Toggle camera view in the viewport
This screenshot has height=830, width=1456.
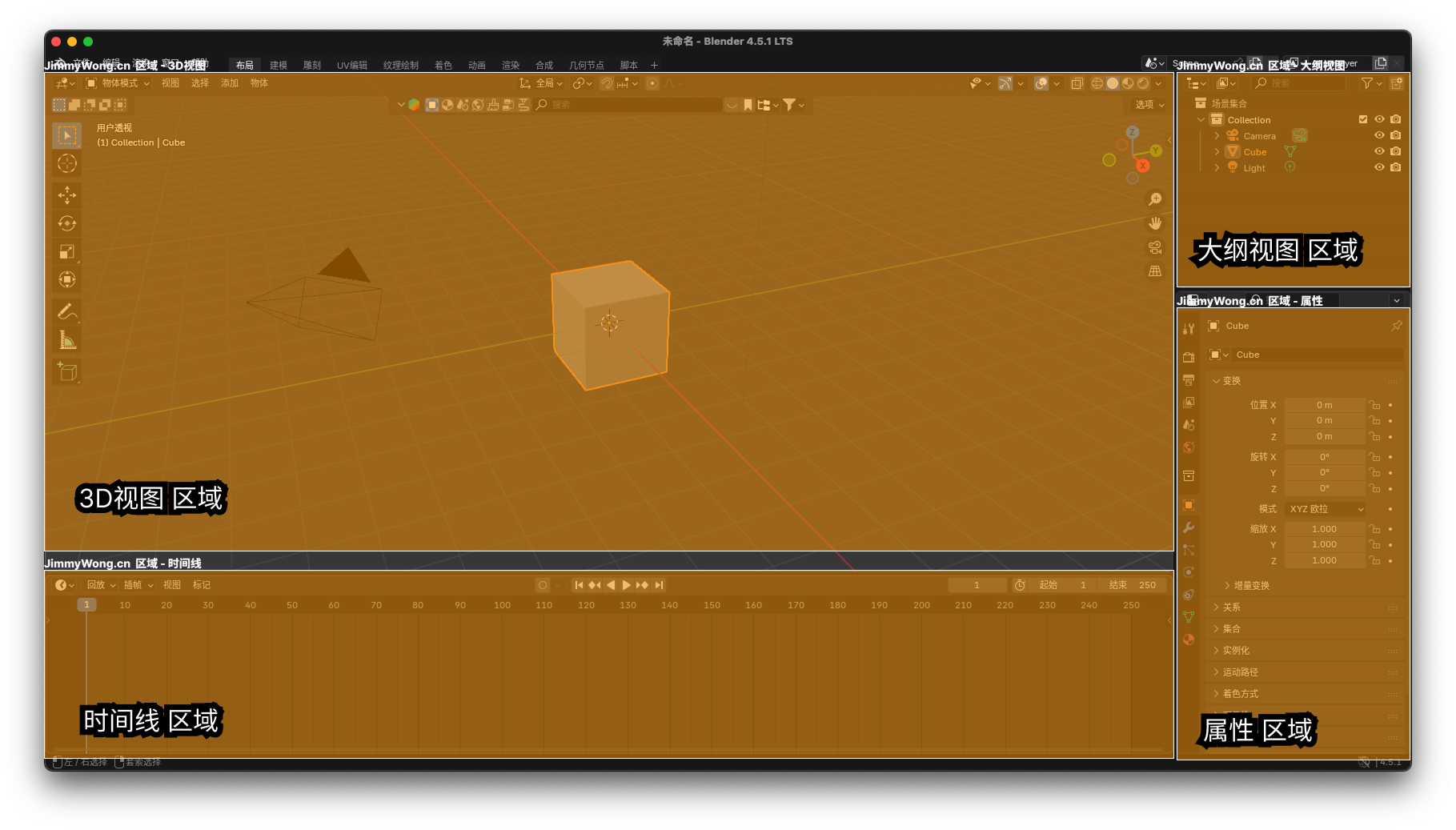(x=1154, y=247)
